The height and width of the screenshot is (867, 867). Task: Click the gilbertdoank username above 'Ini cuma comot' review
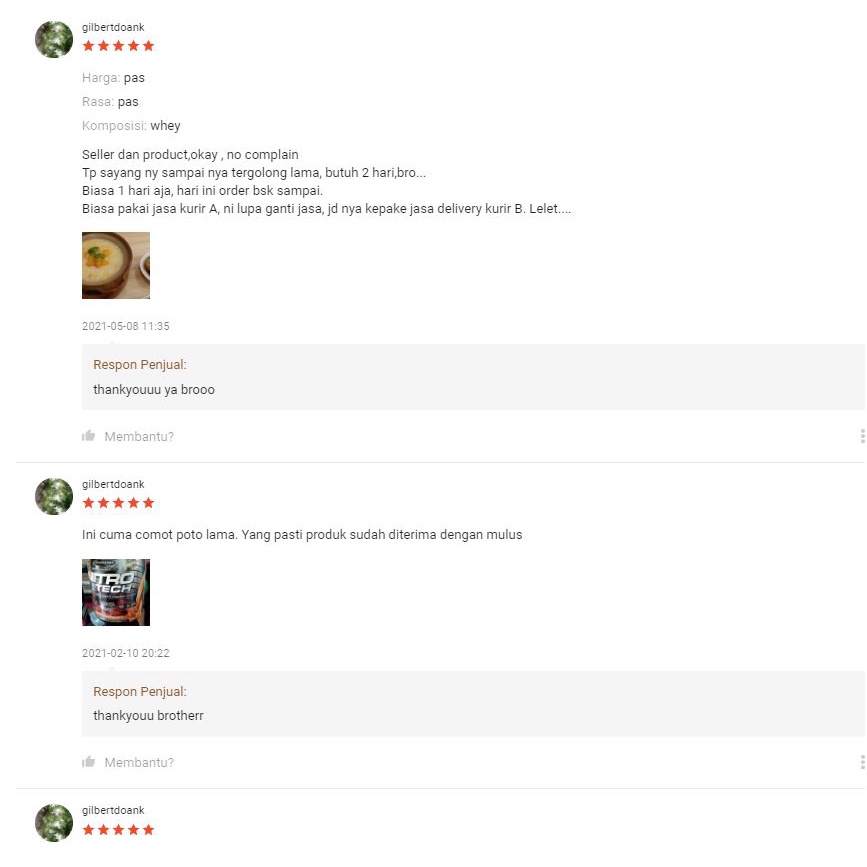113,484
